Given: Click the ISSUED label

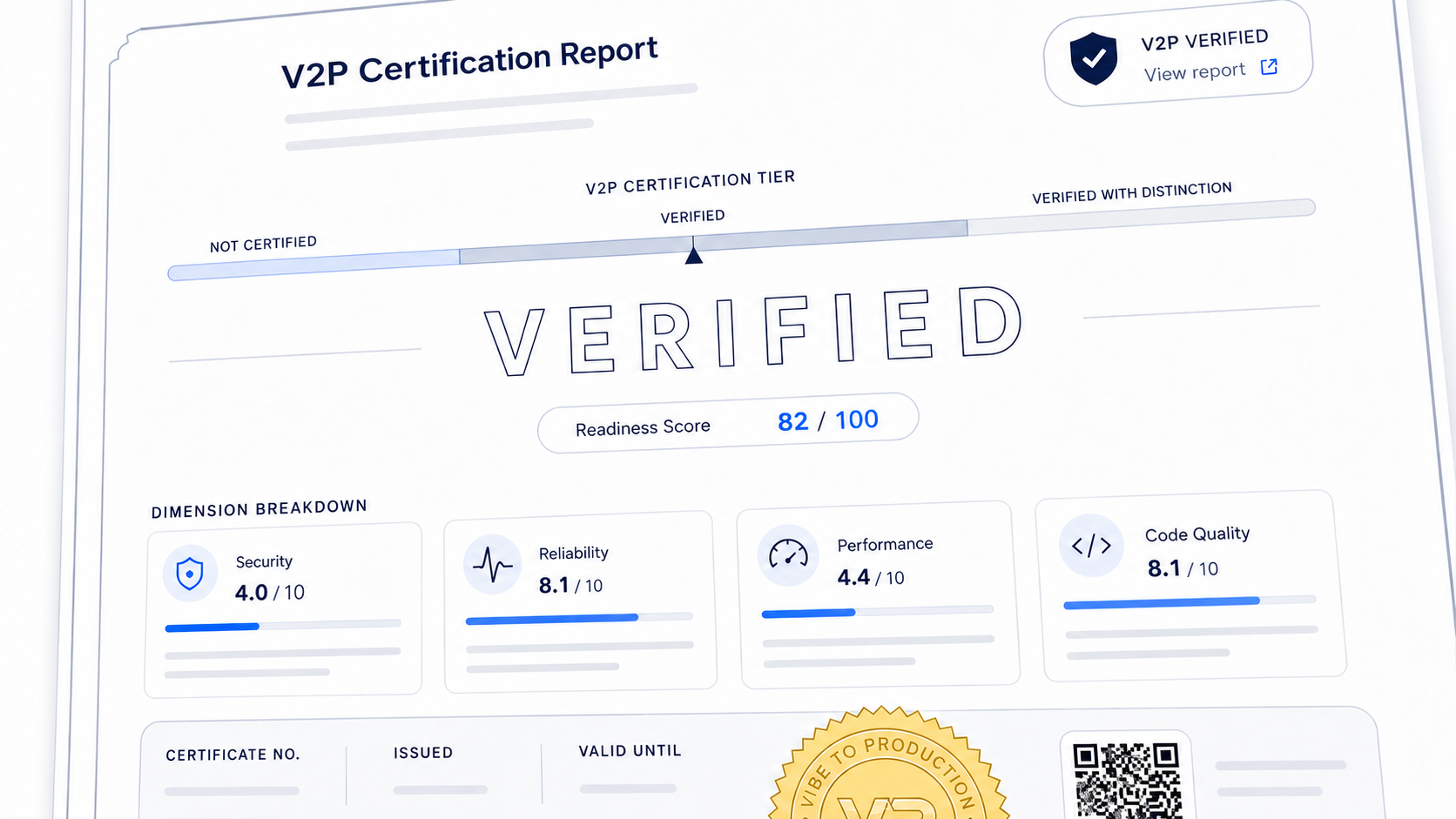Looking at the screenshot, I should coord(423,753).
